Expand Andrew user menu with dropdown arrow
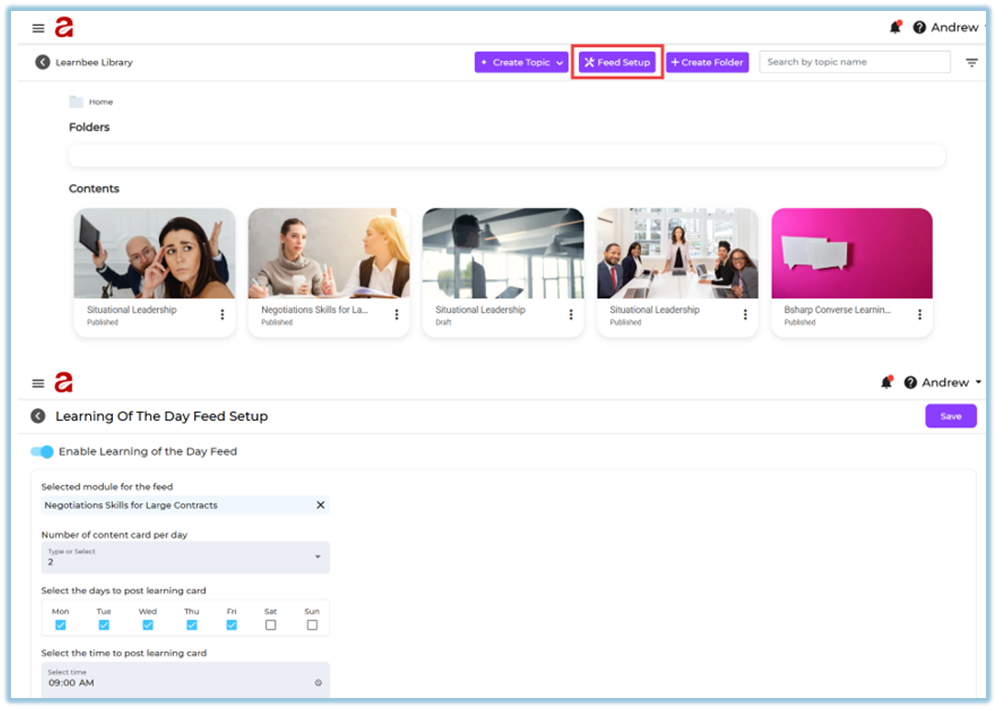 tap(977, 382)
